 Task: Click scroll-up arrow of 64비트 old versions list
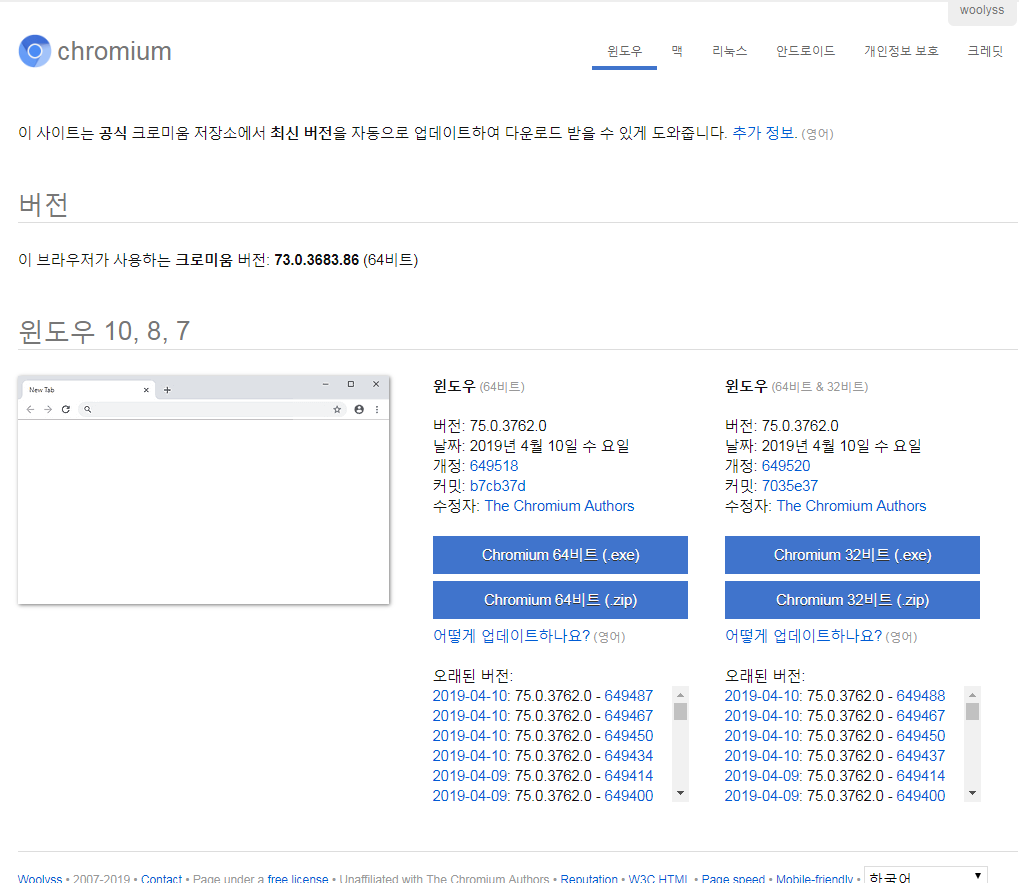tap(680, 695)
